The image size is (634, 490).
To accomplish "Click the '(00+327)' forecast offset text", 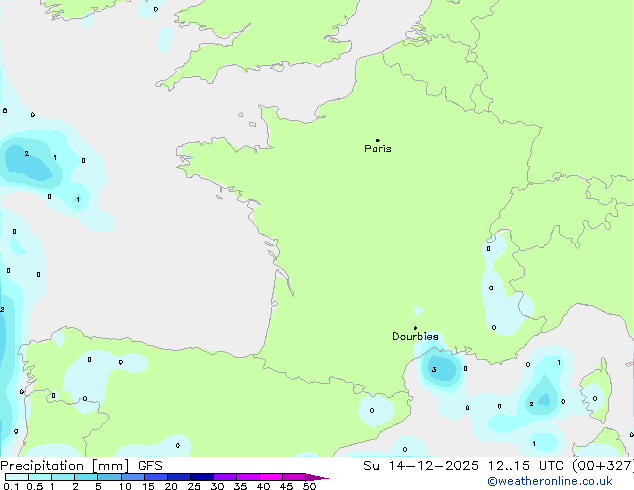I will click(603, 466).
